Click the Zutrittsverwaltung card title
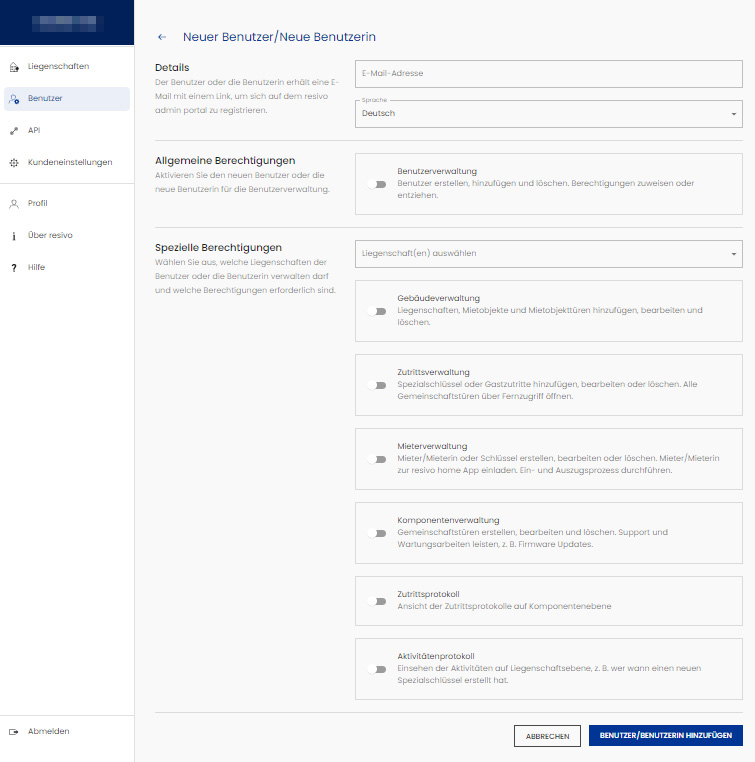Image resolution: width=755 pixels, height=762 pixels. 433,372
